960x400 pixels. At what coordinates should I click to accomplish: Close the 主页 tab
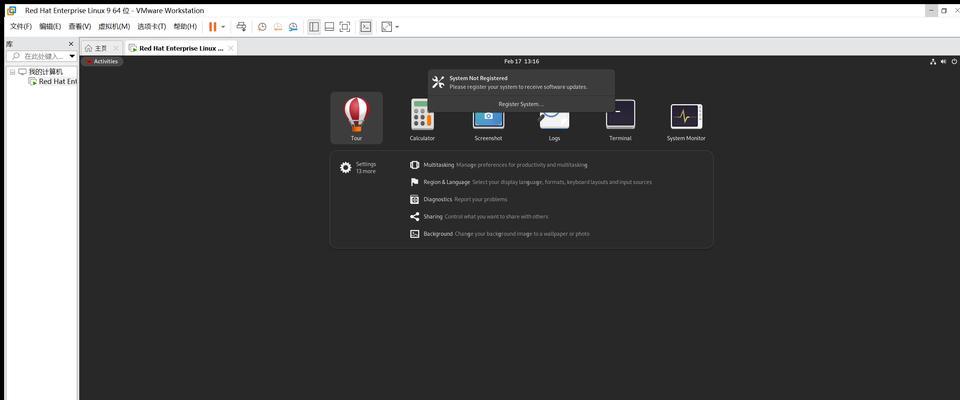[115, 48]
